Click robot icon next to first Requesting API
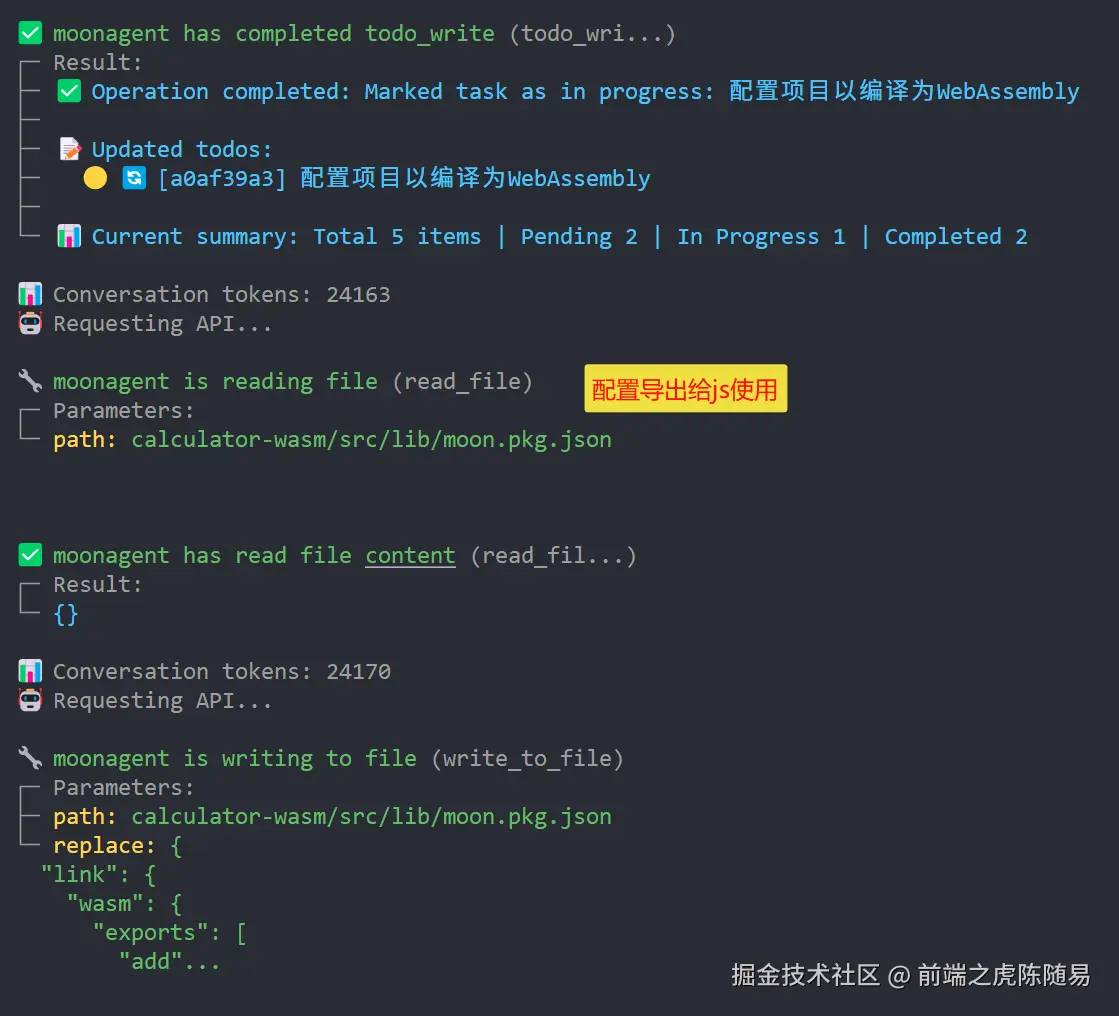 [x=30, y=323]
